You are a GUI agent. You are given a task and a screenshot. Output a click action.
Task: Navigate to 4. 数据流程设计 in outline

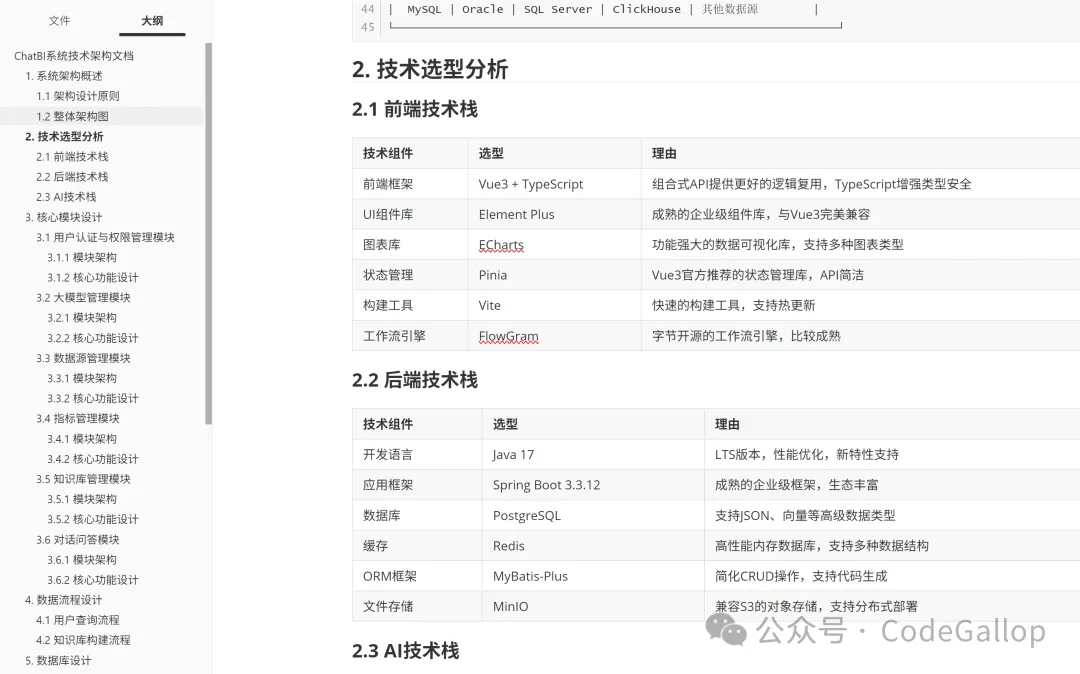pyautogui.click(x=63, y=600)
